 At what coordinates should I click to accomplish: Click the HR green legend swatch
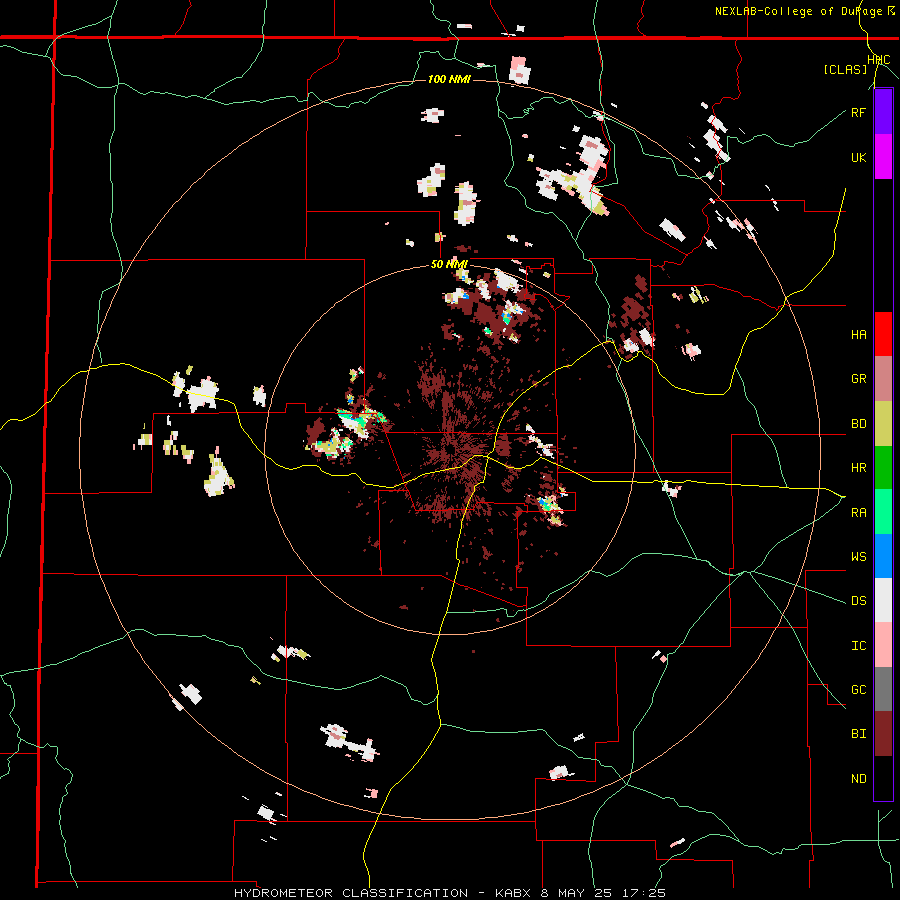[883, 468]
